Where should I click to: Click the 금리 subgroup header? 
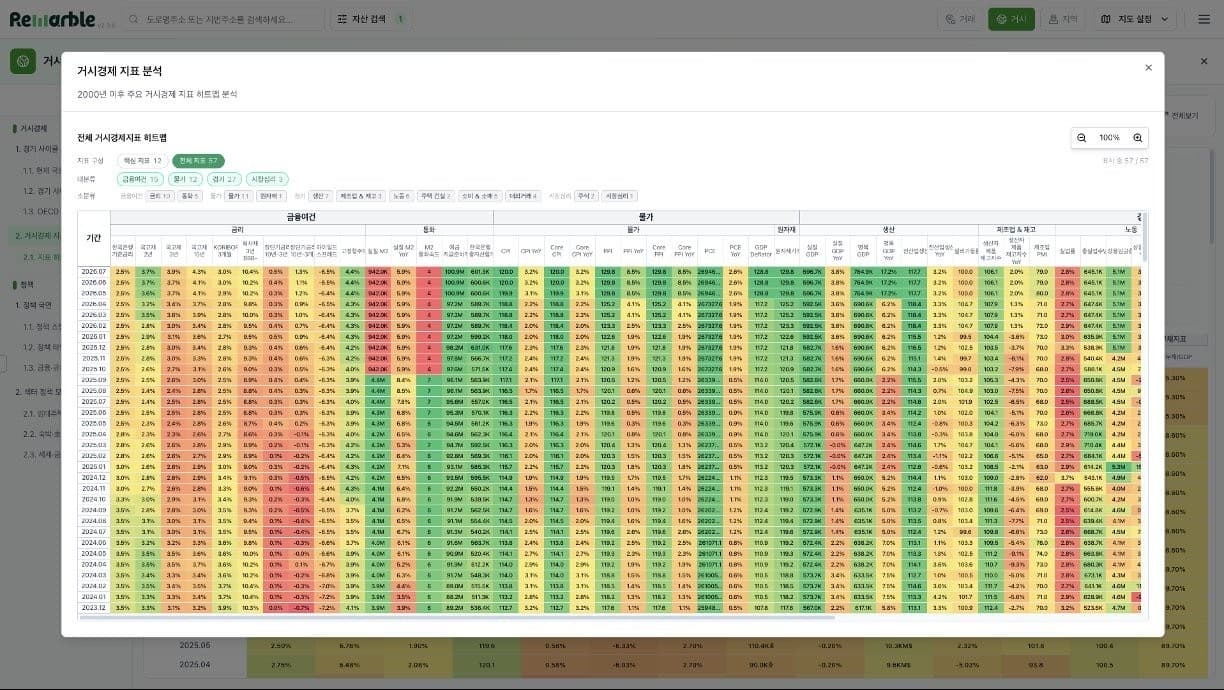click(x=238, y=229)
